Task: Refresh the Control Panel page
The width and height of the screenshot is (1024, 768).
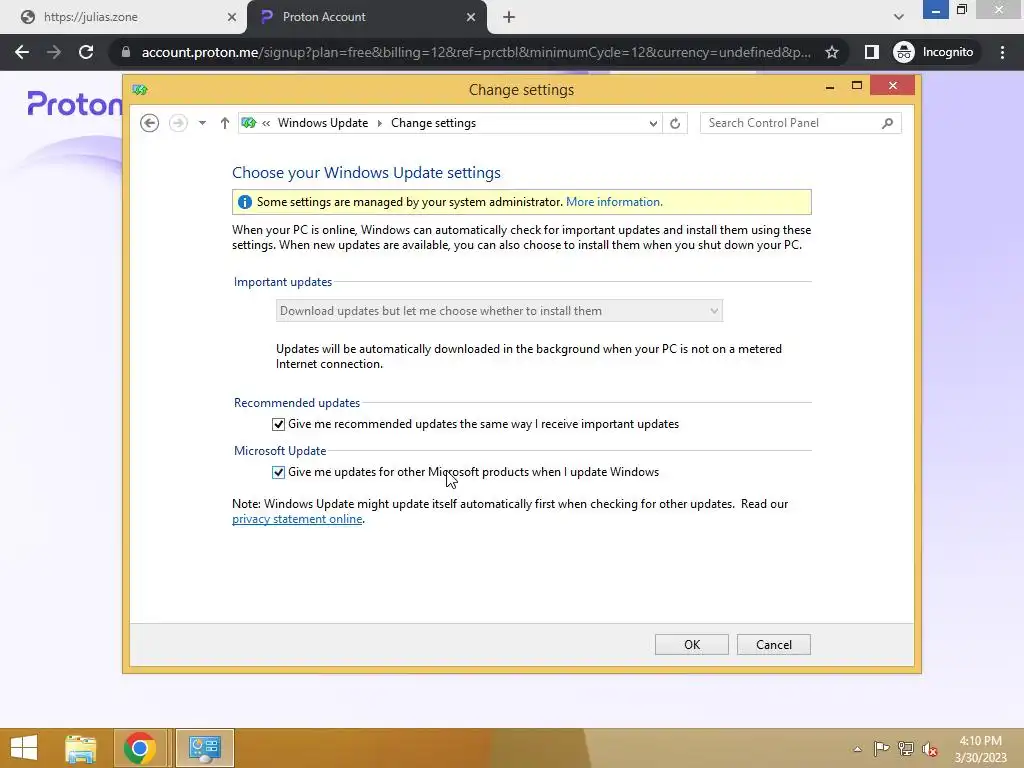Action: click(675, 123)
